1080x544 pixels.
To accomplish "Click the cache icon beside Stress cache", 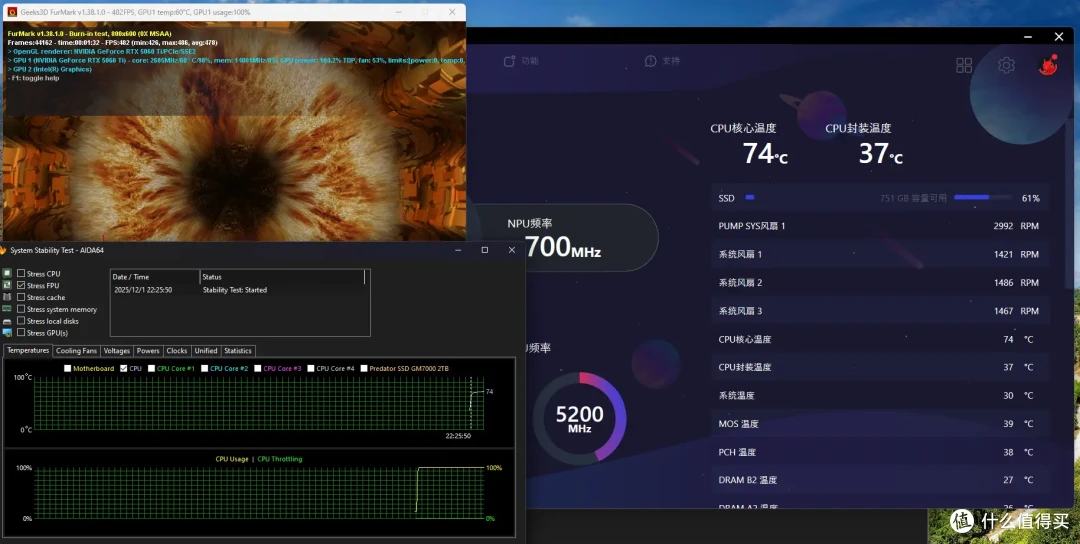I will coord(8,297).
